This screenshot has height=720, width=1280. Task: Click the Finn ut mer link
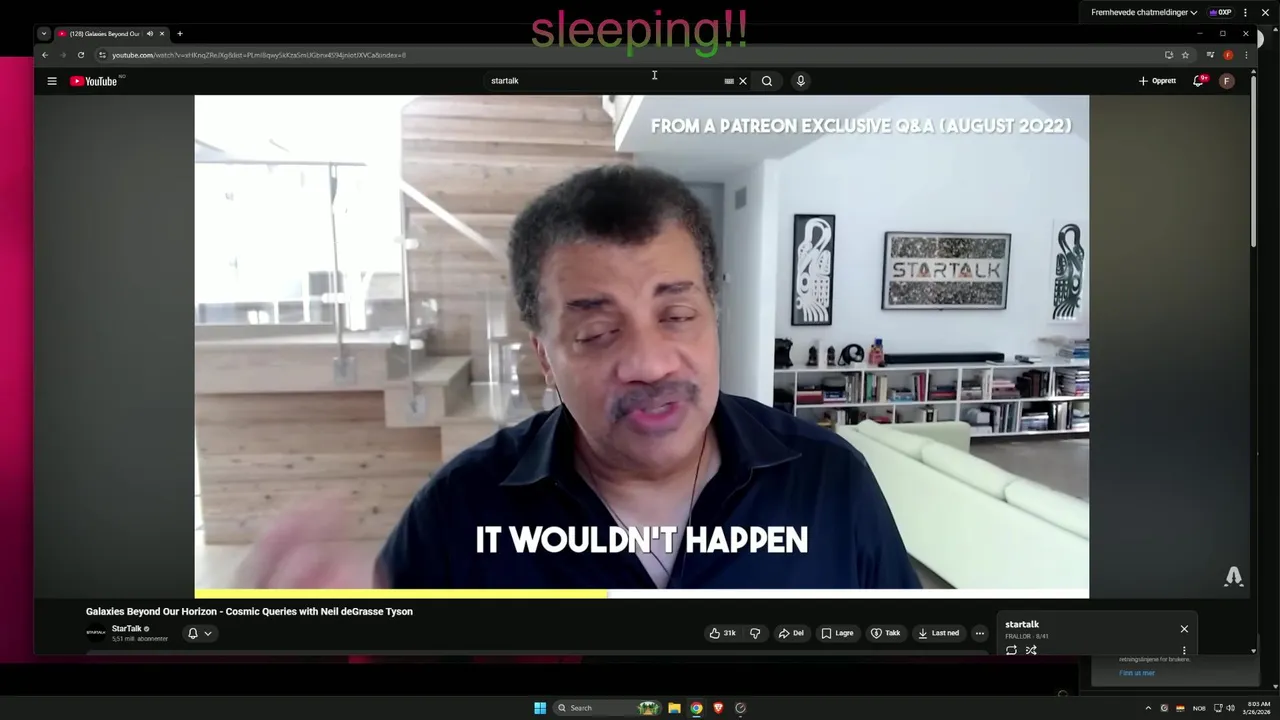tap(1137, 673)
